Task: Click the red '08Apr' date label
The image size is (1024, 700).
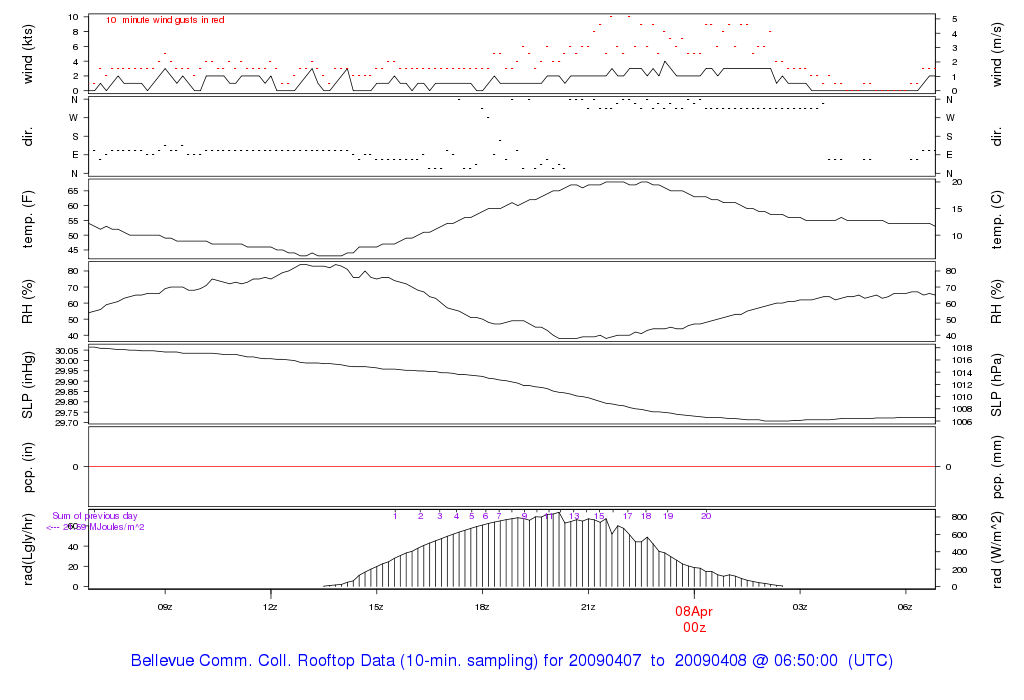Action: (694, 612)
